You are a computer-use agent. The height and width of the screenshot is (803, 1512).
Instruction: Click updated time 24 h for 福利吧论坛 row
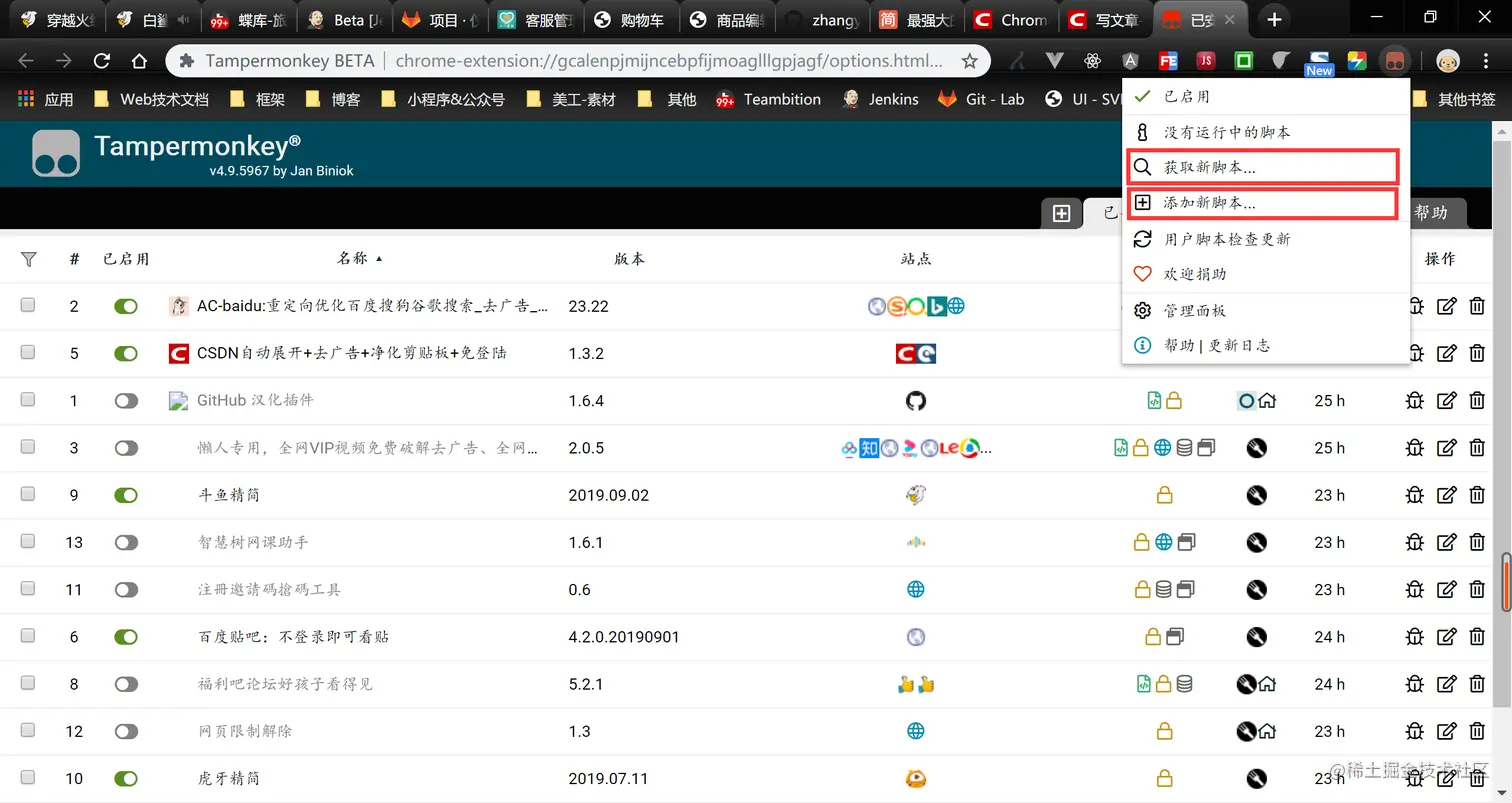click(1330, 684)
